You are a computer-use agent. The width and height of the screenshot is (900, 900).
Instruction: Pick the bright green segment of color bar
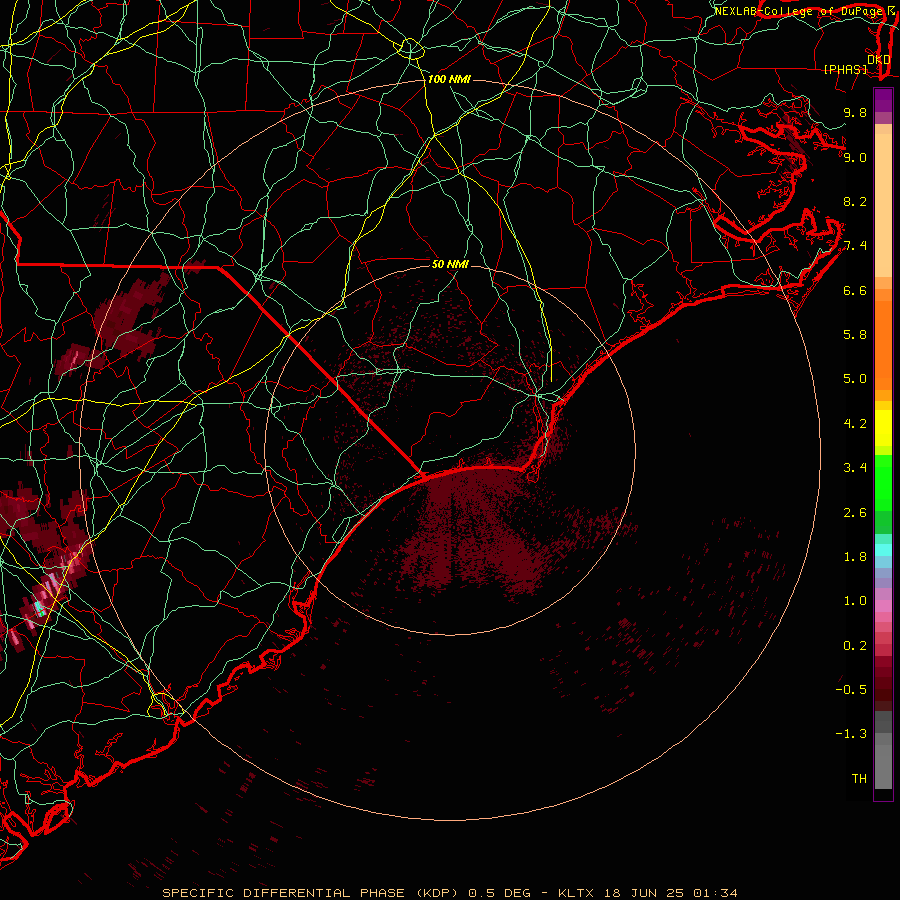[x=883, y=482]
